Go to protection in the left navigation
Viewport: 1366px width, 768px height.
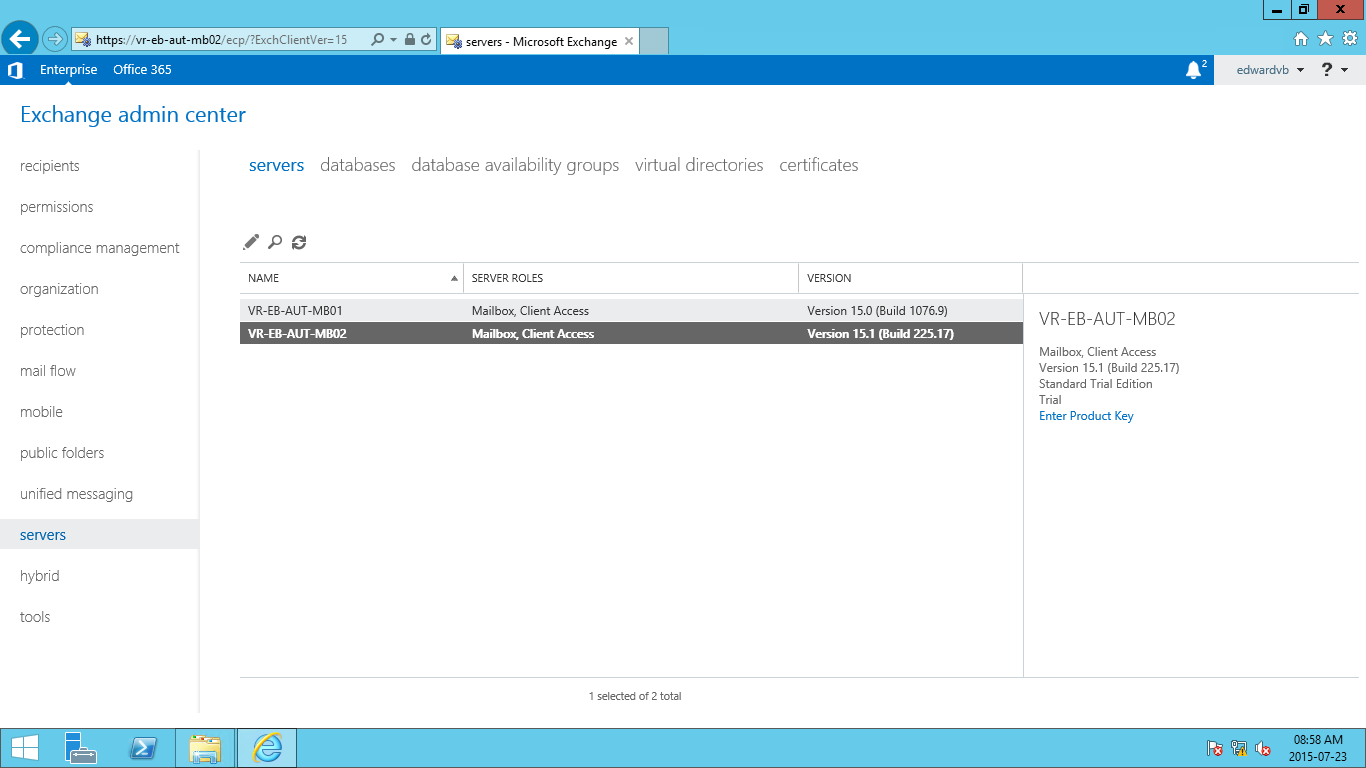pos(52,330)
